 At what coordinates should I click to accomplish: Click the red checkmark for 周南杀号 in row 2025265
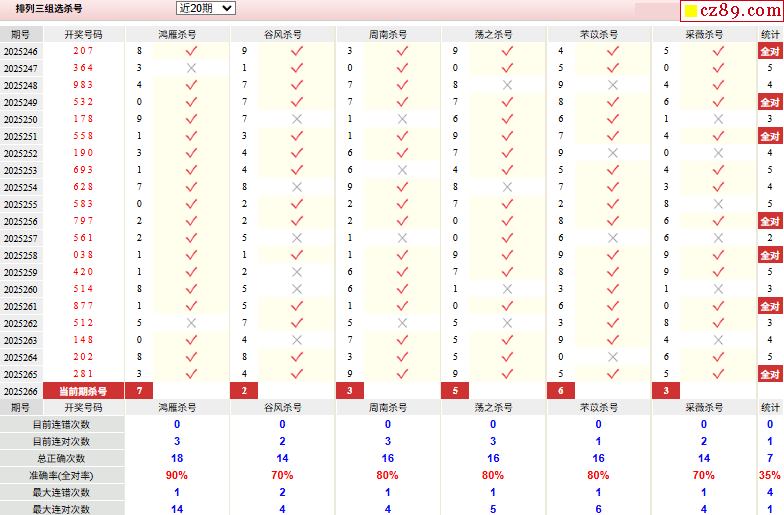click(402, 374)
